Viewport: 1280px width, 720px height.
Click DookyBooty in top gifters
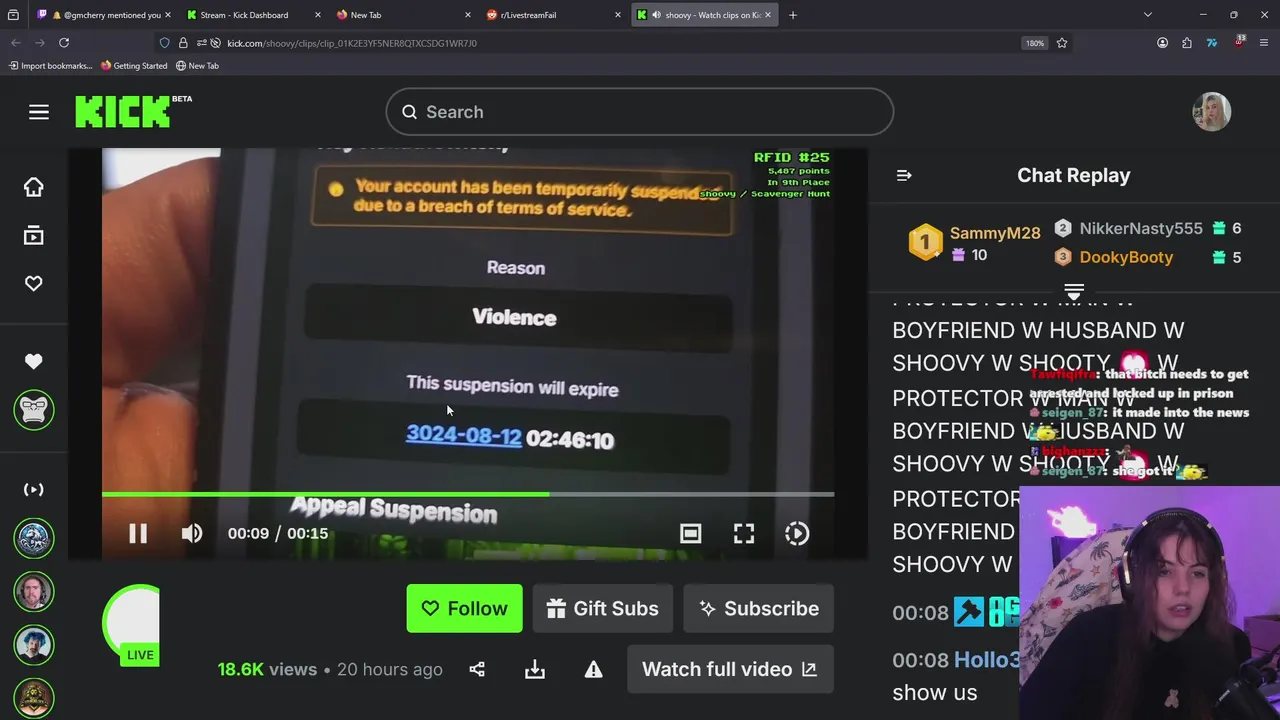(x=1126, y=257)
